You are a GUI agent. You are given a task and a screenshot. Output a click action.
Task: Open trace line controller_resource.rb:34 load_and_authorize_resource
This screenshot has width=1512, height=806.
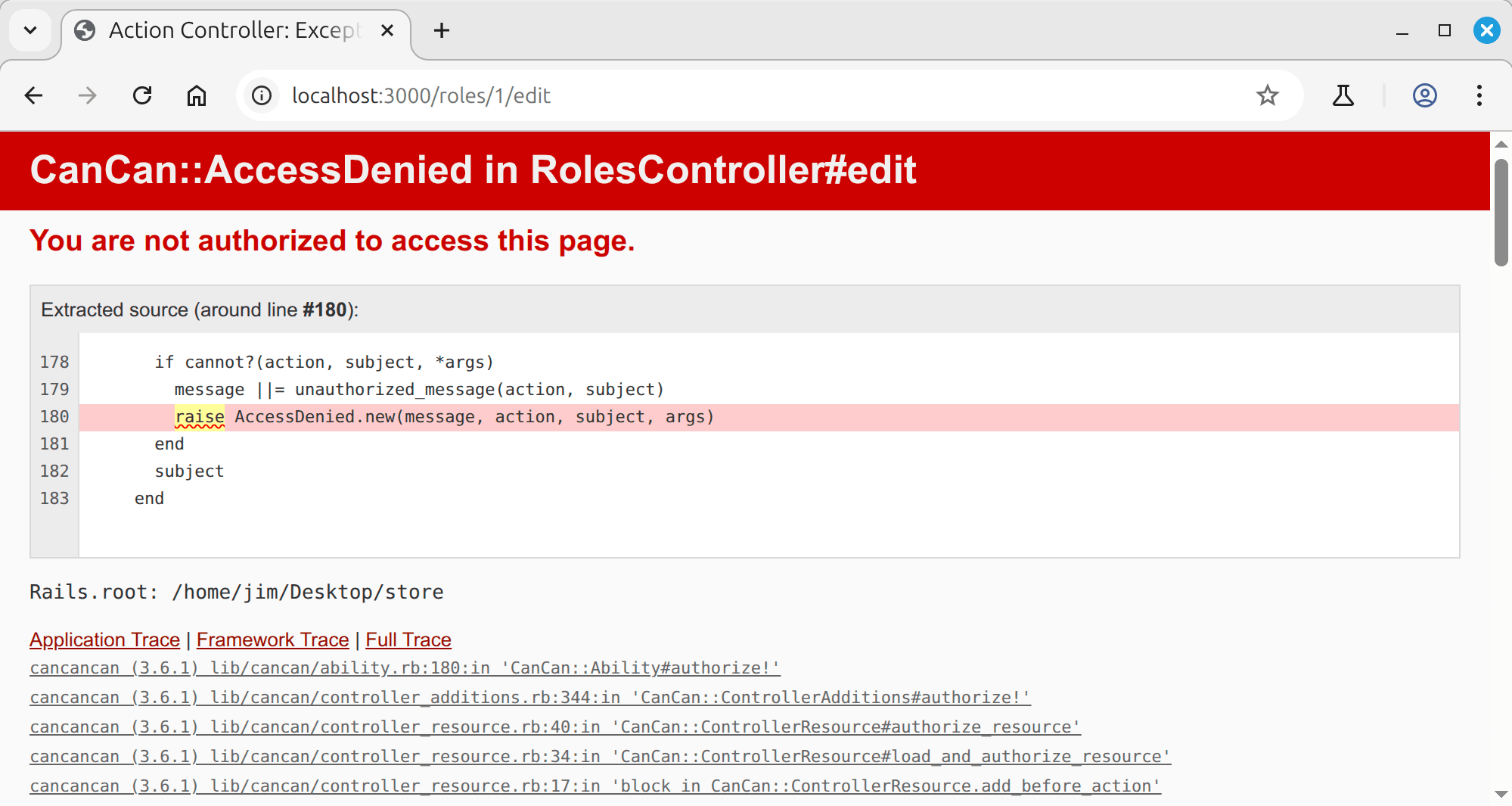(x=601, y=756)
